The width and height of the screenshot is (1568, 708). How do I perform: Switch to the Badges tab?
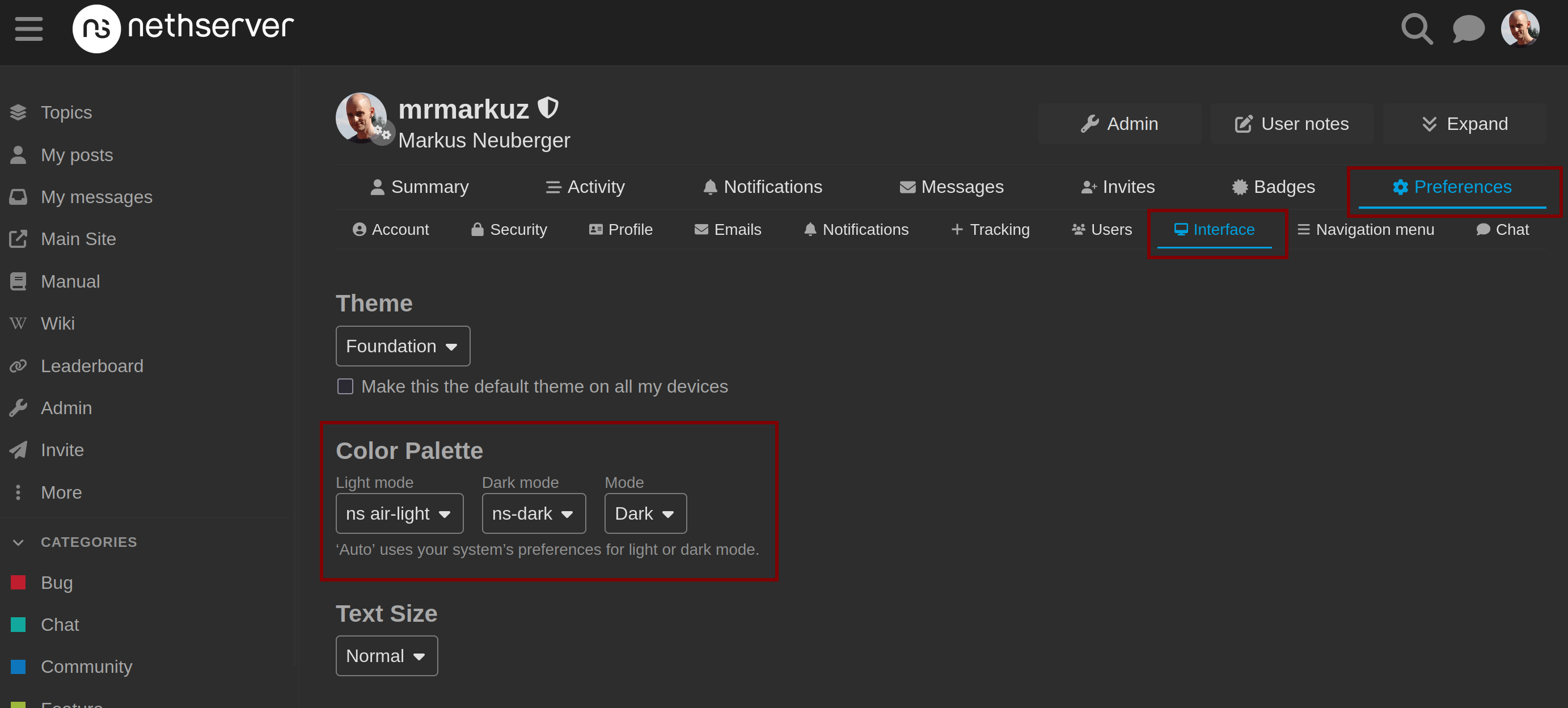coord(1273,187)
